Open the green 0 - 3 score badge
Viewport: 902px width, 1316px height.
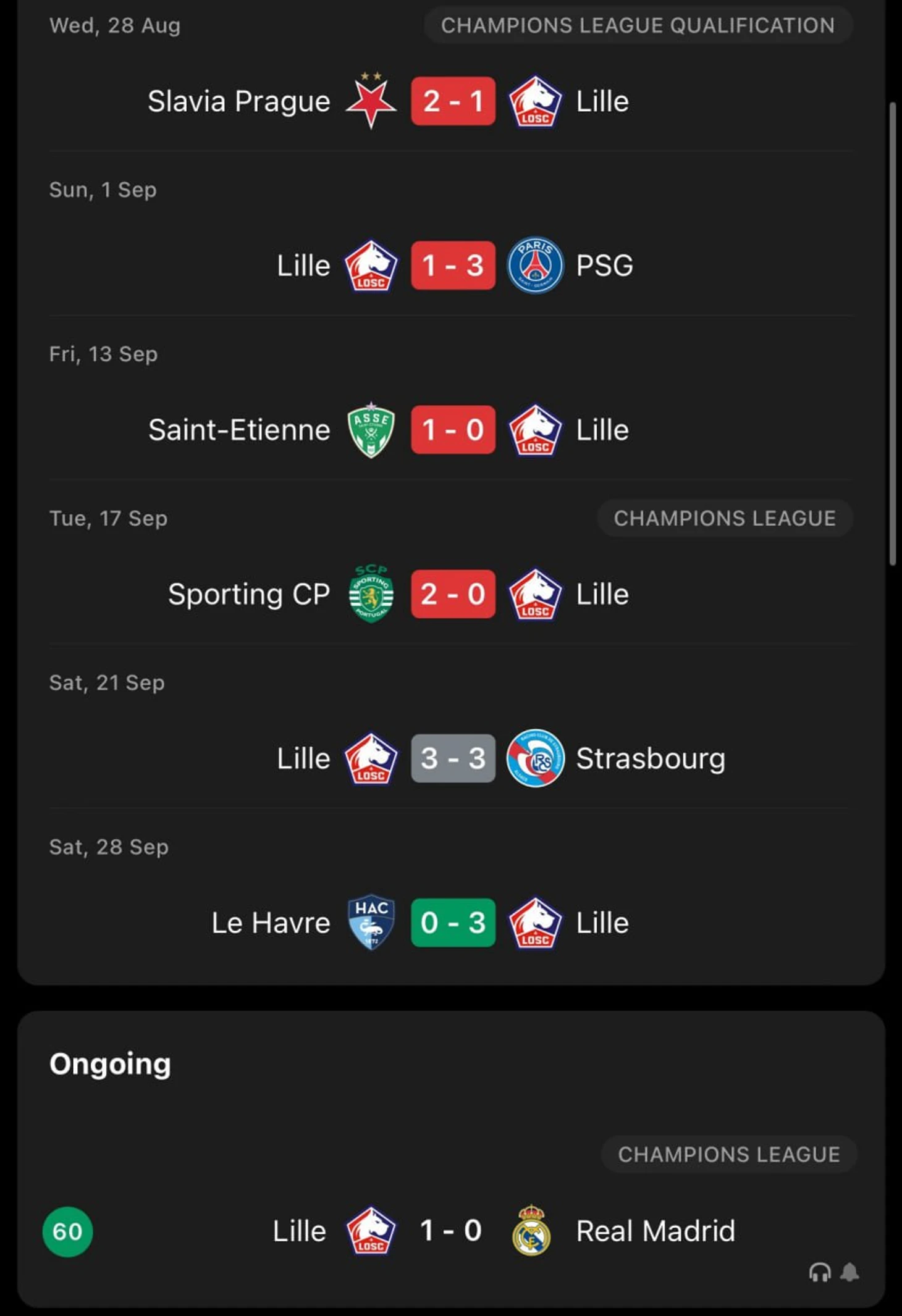453,922
